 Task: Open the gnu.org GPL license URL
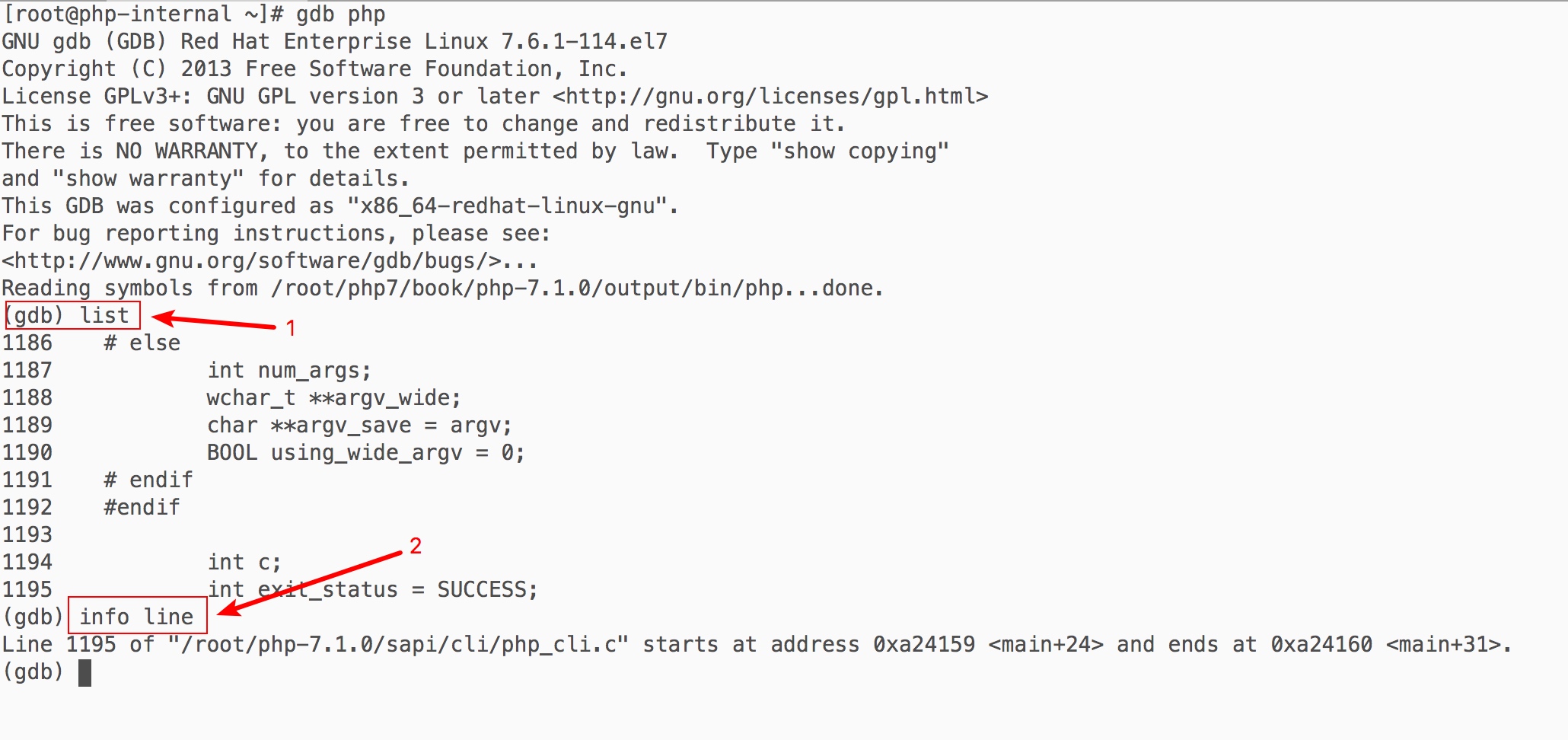coord(770,97)
